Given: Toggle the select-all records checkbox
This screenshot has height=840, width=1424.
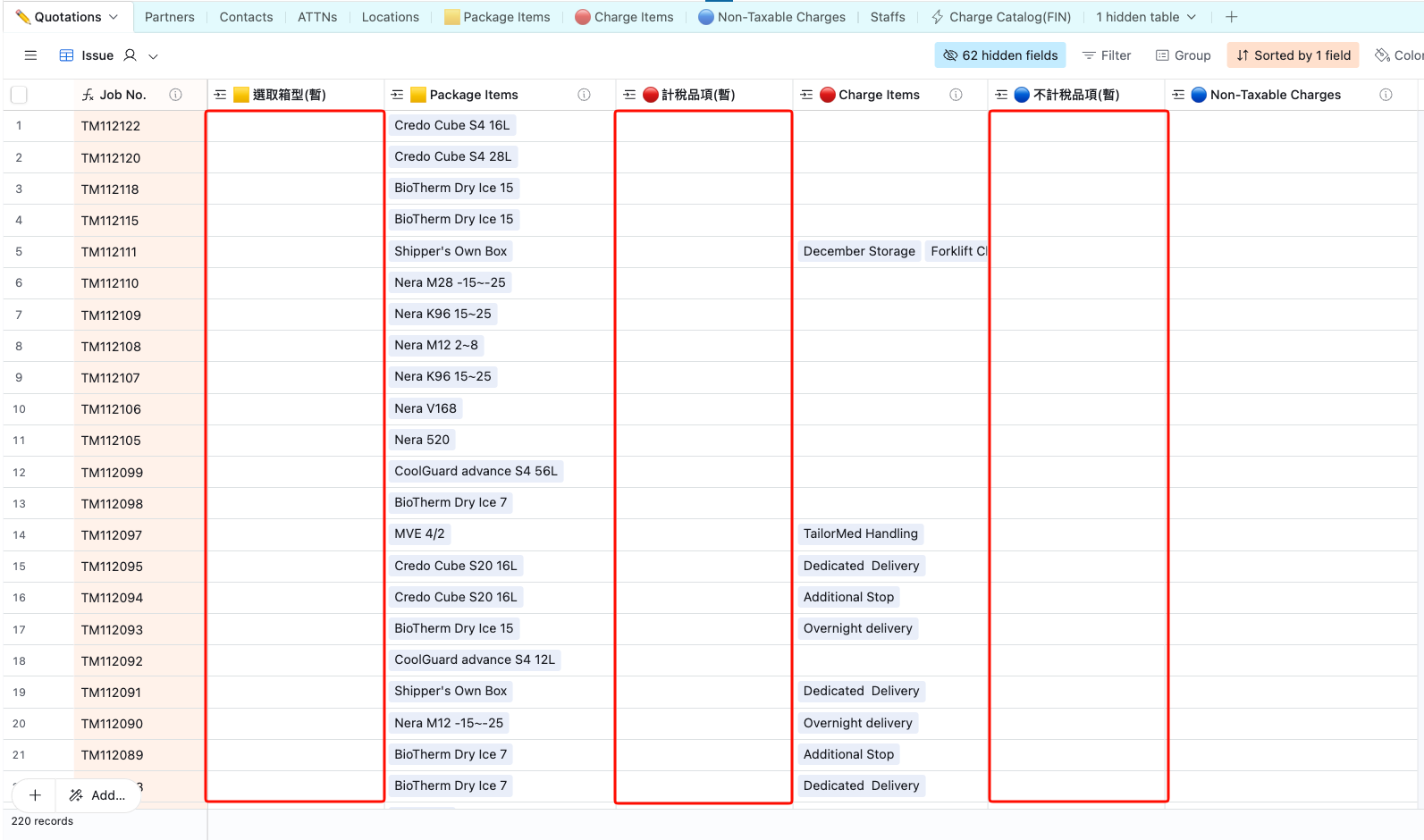Looking at the screenshot, I should (19, 95).
